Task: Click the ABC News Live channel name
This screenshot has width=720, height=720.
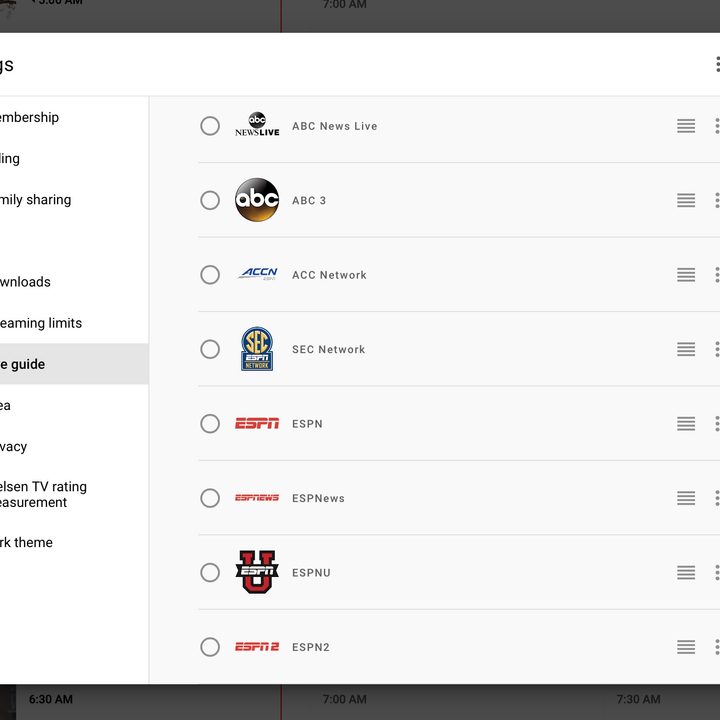Action: [x=335, y=126]
